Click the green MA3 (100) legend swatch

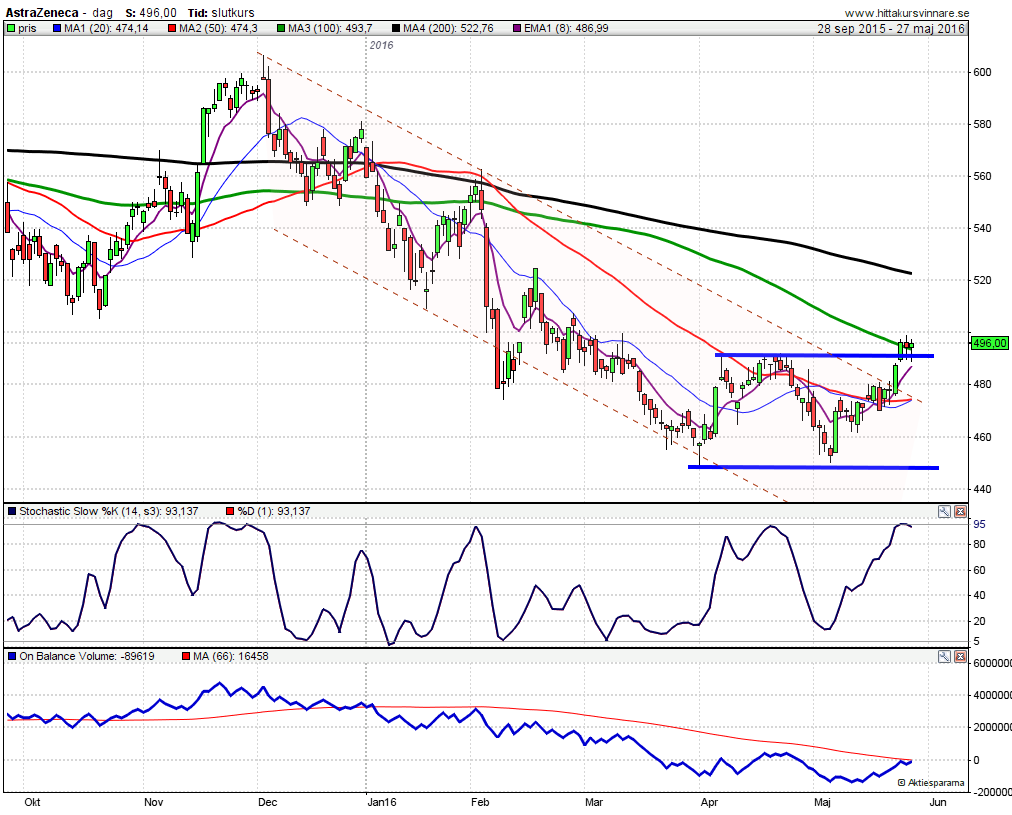281,28
